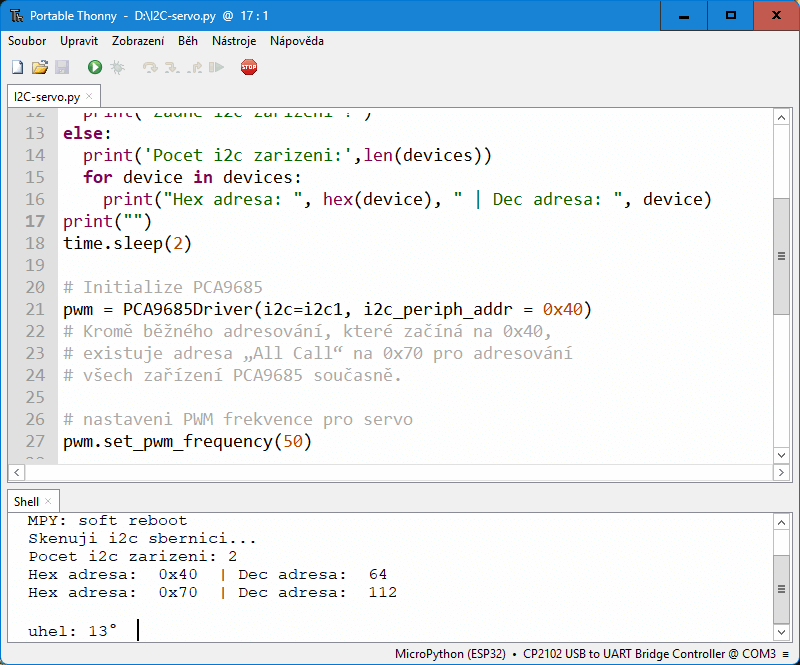Click the Shell line with Hex adresa 0x40

click(207, 575)
